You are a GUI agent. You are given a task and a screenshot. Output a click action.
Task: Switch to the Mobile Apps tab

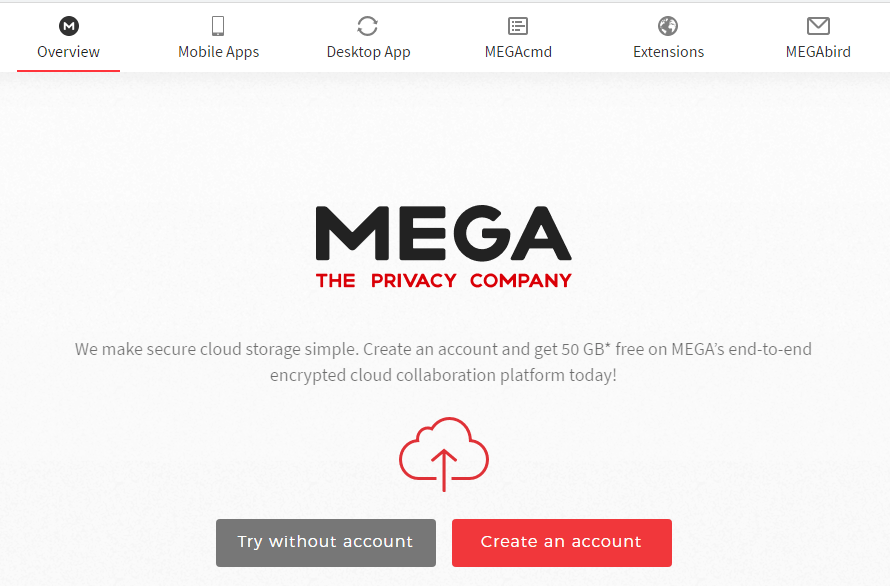click(x=219, y=52)
